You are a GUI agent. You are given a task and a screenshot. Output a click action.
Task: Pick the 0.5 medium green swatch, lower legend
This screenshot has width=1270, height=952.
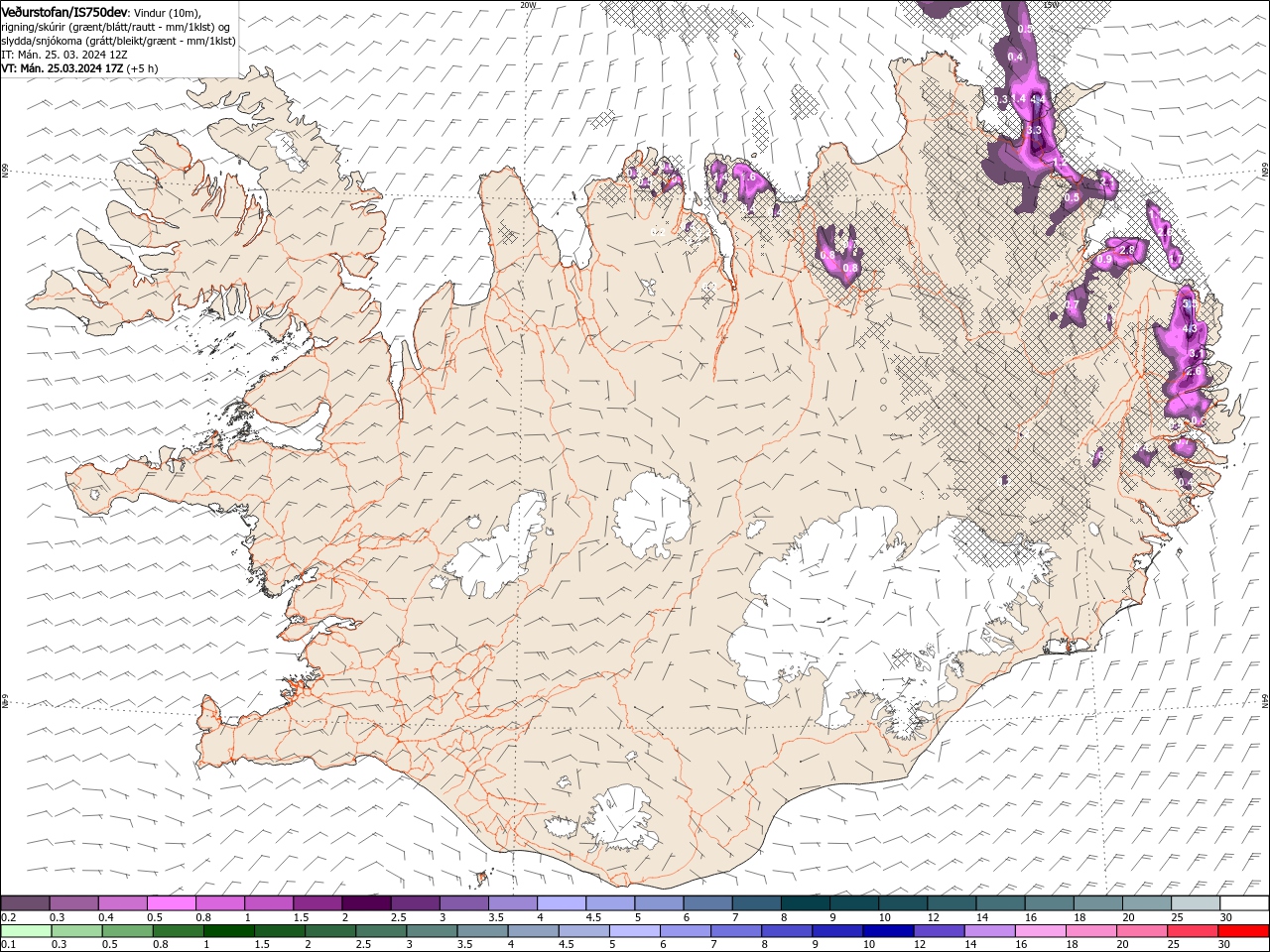(127, 931)
